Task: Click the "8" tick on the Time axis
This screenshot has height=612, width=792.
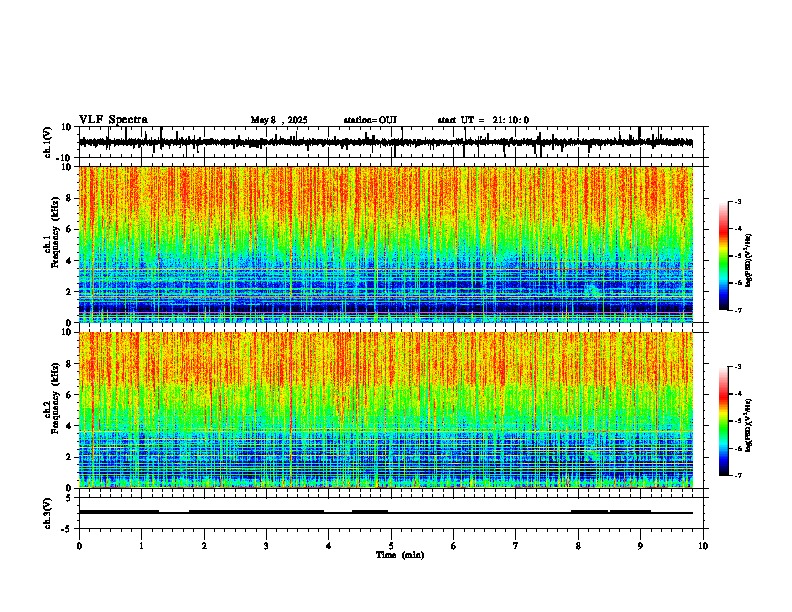Action: point(578,546)
